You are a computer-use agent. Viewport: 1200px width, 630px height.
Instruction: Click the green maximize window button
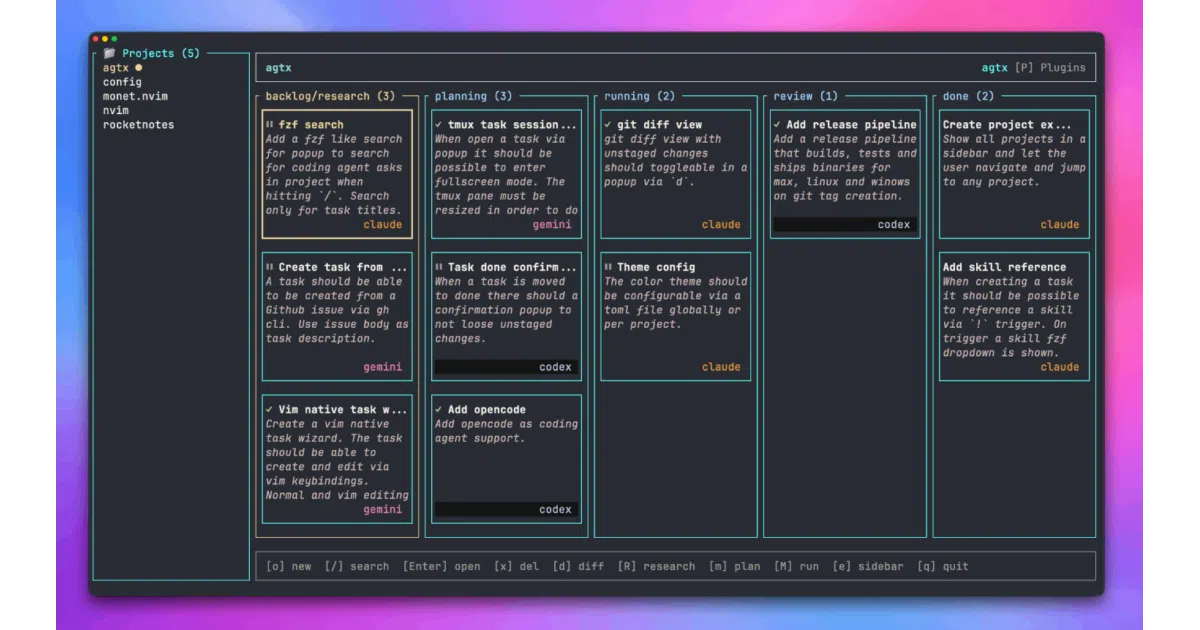pos(114,39)
